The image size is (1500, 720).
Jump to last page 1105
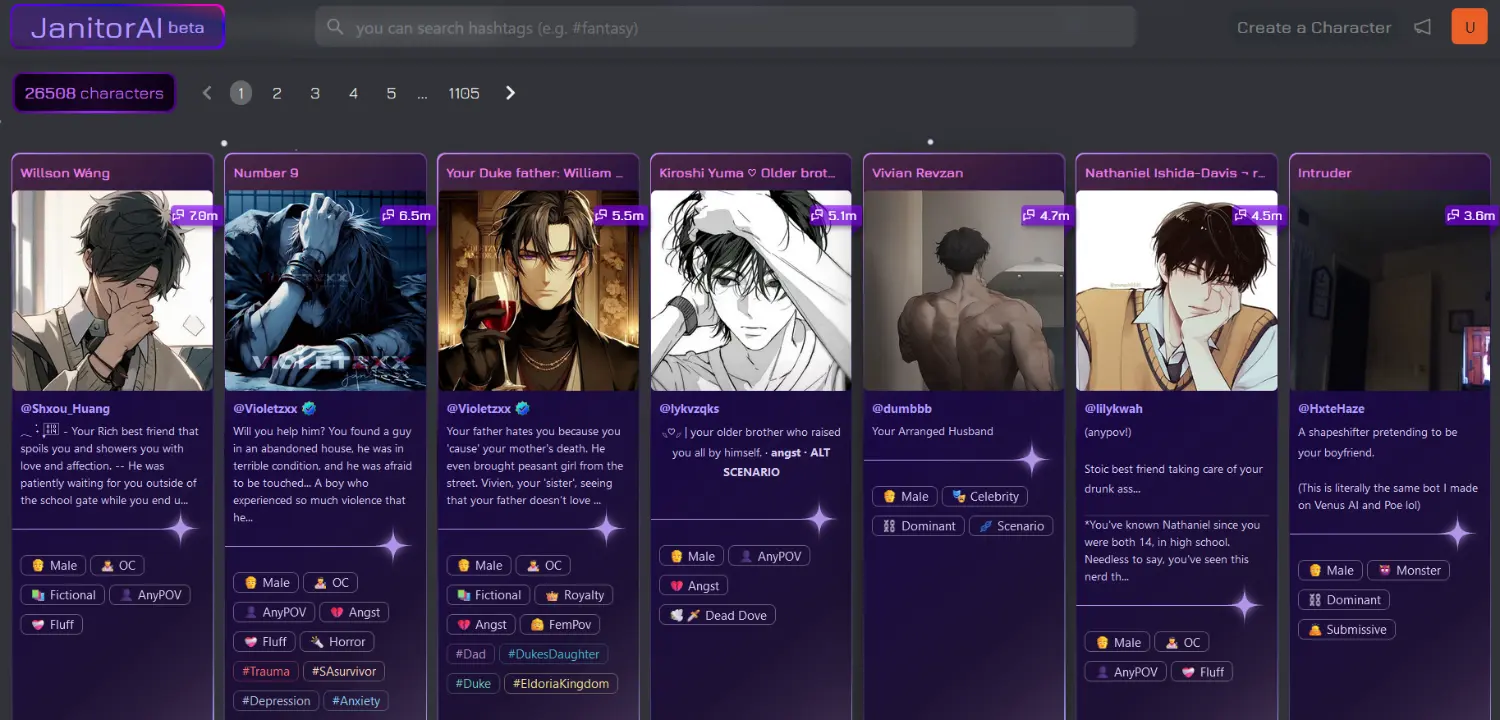pos(464,93)
